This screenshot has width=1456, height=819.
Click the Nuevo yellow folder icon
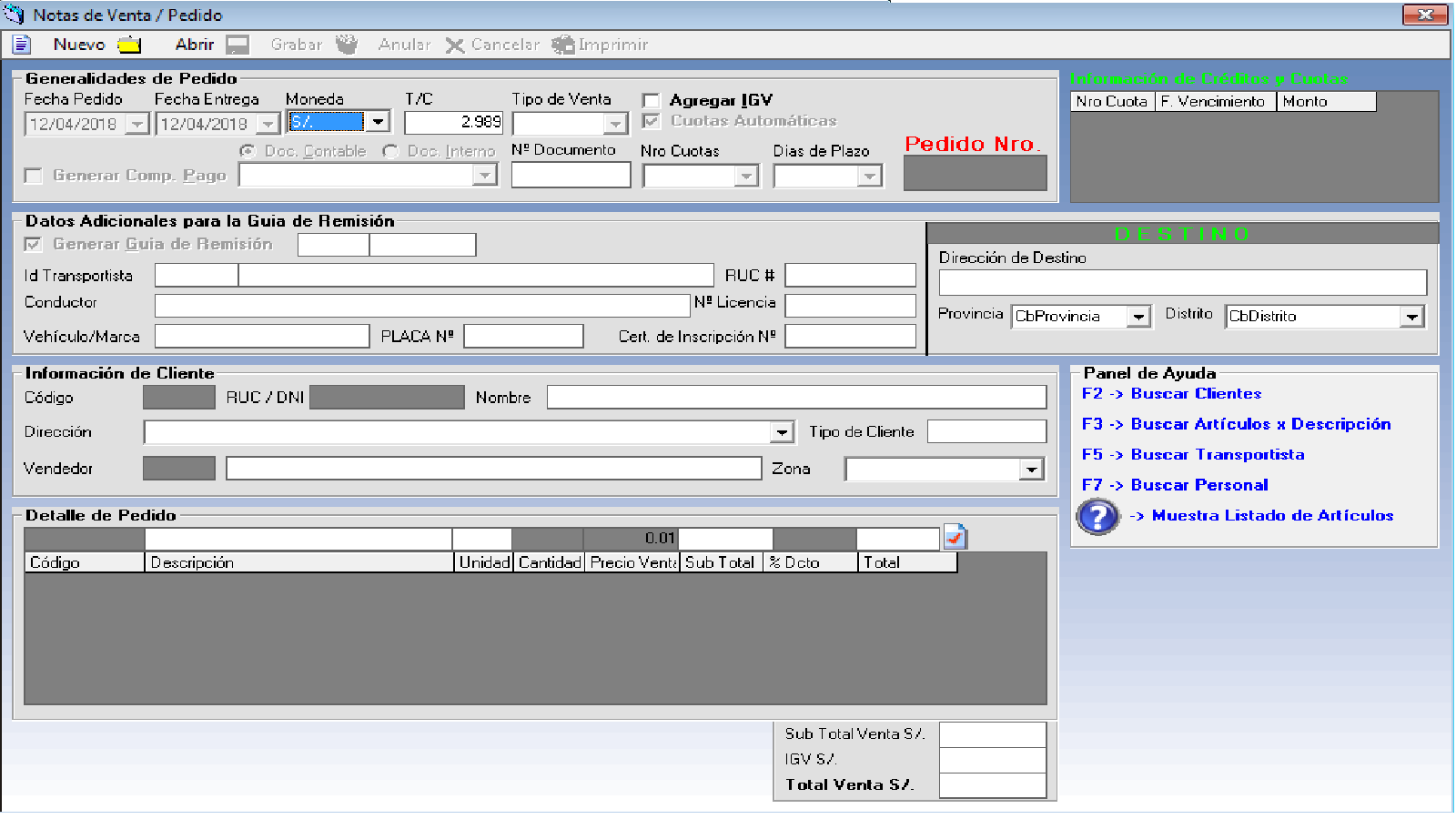tap(130, 45)
